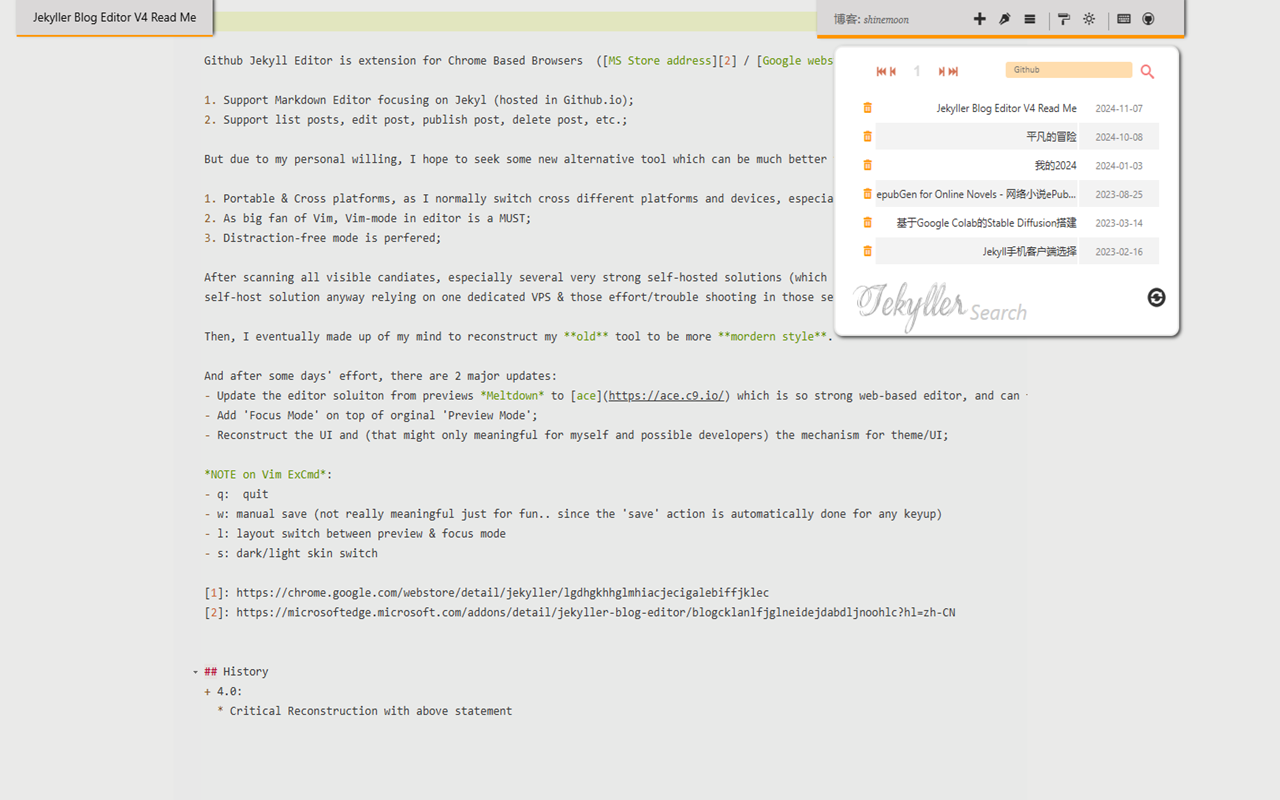Delete the post '平凡的冒险' via its trash icon
1280x800 pixels.
coord(866,136)
